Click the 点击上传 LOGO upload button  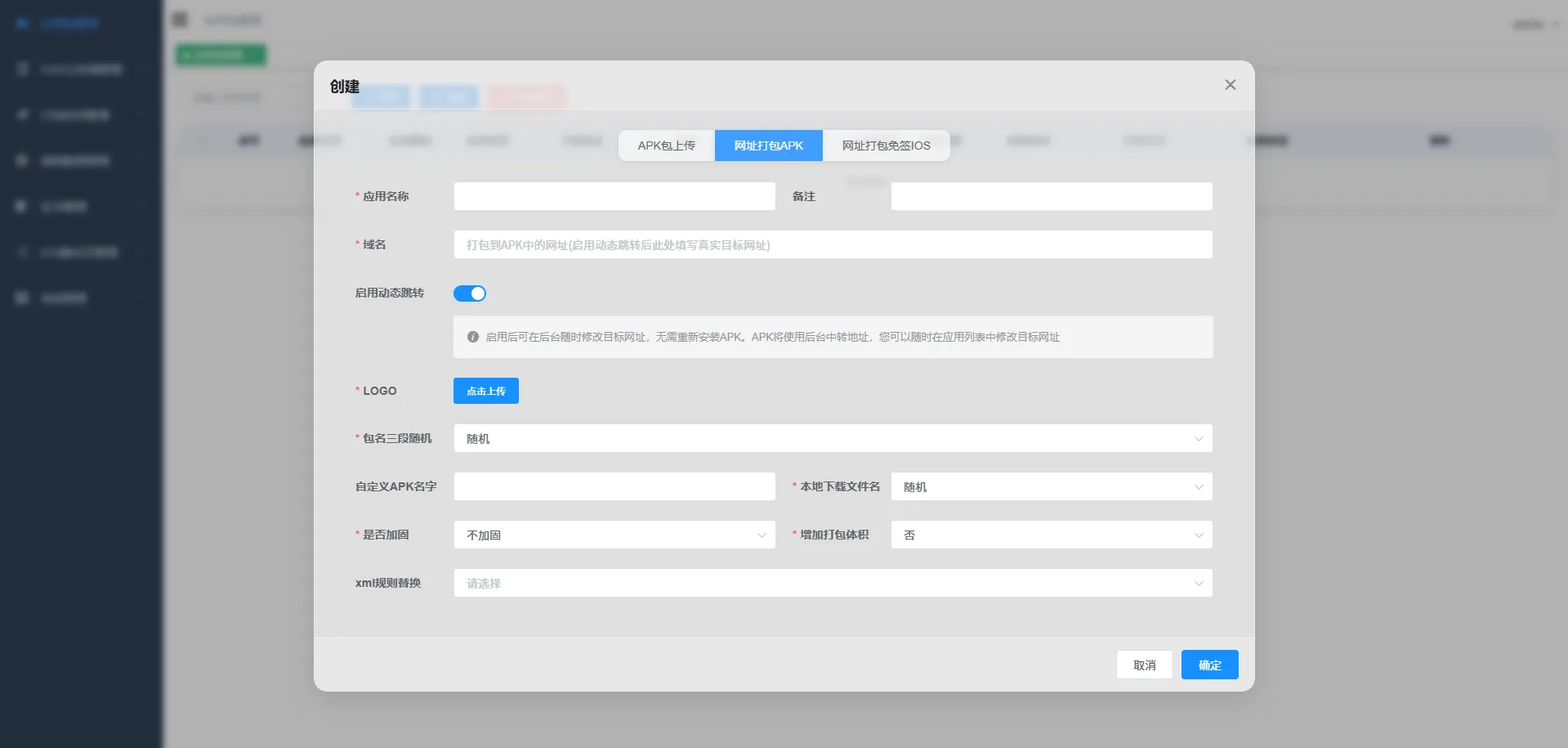pos(485,390)
